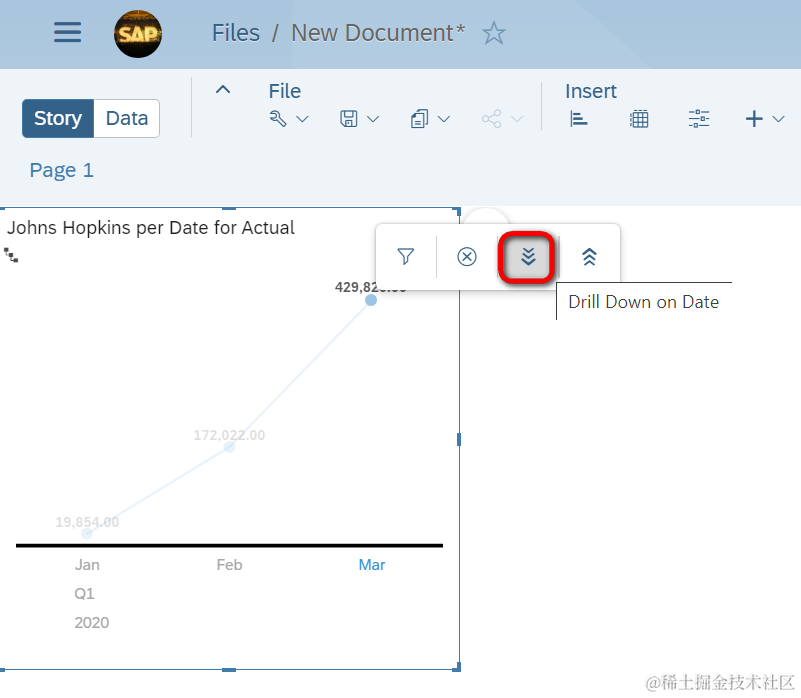Image resolution: width=801 pixels, height=698 pixels.
Task: Click the chart title Johns Hopkins per Date
Action: tap(151, 228)
